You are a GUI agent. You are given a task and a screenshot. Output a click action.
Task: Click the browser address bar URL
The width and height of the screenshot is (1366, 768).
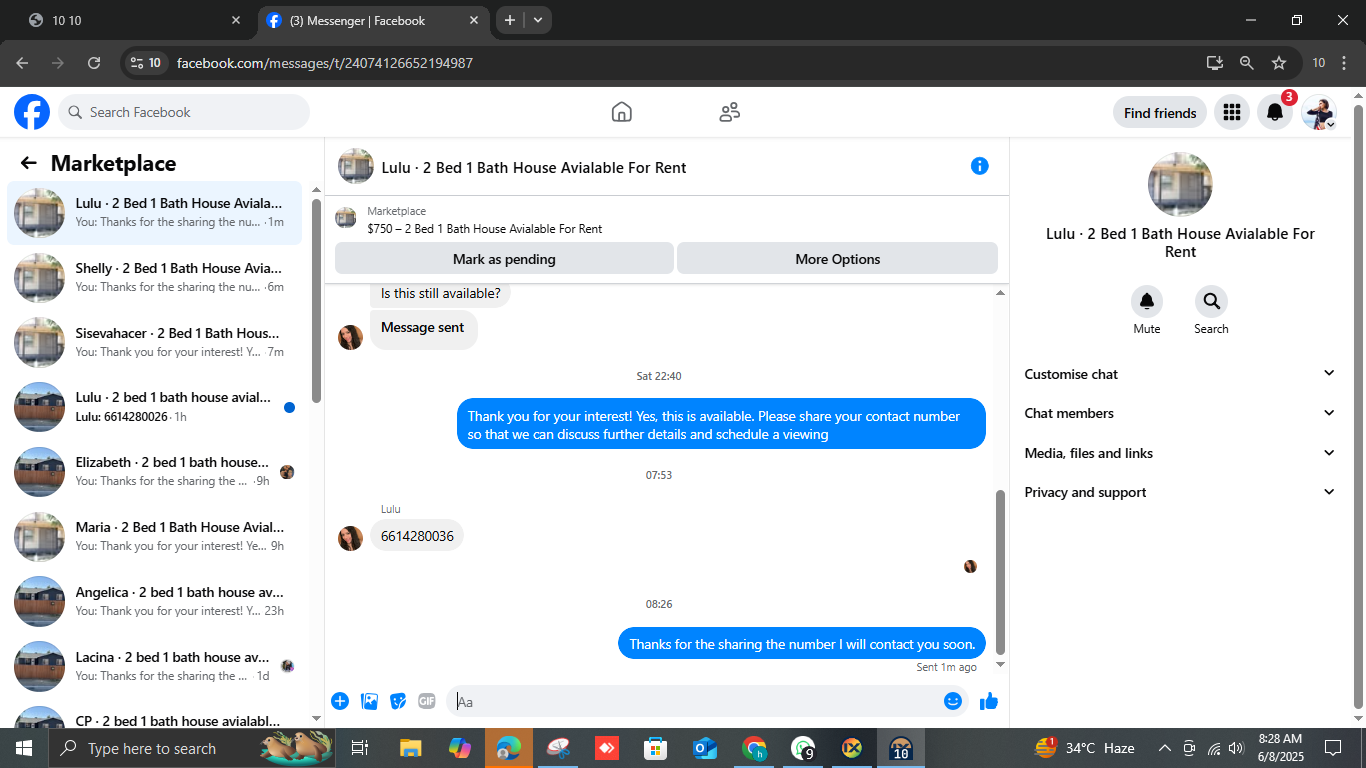[325, 63]
